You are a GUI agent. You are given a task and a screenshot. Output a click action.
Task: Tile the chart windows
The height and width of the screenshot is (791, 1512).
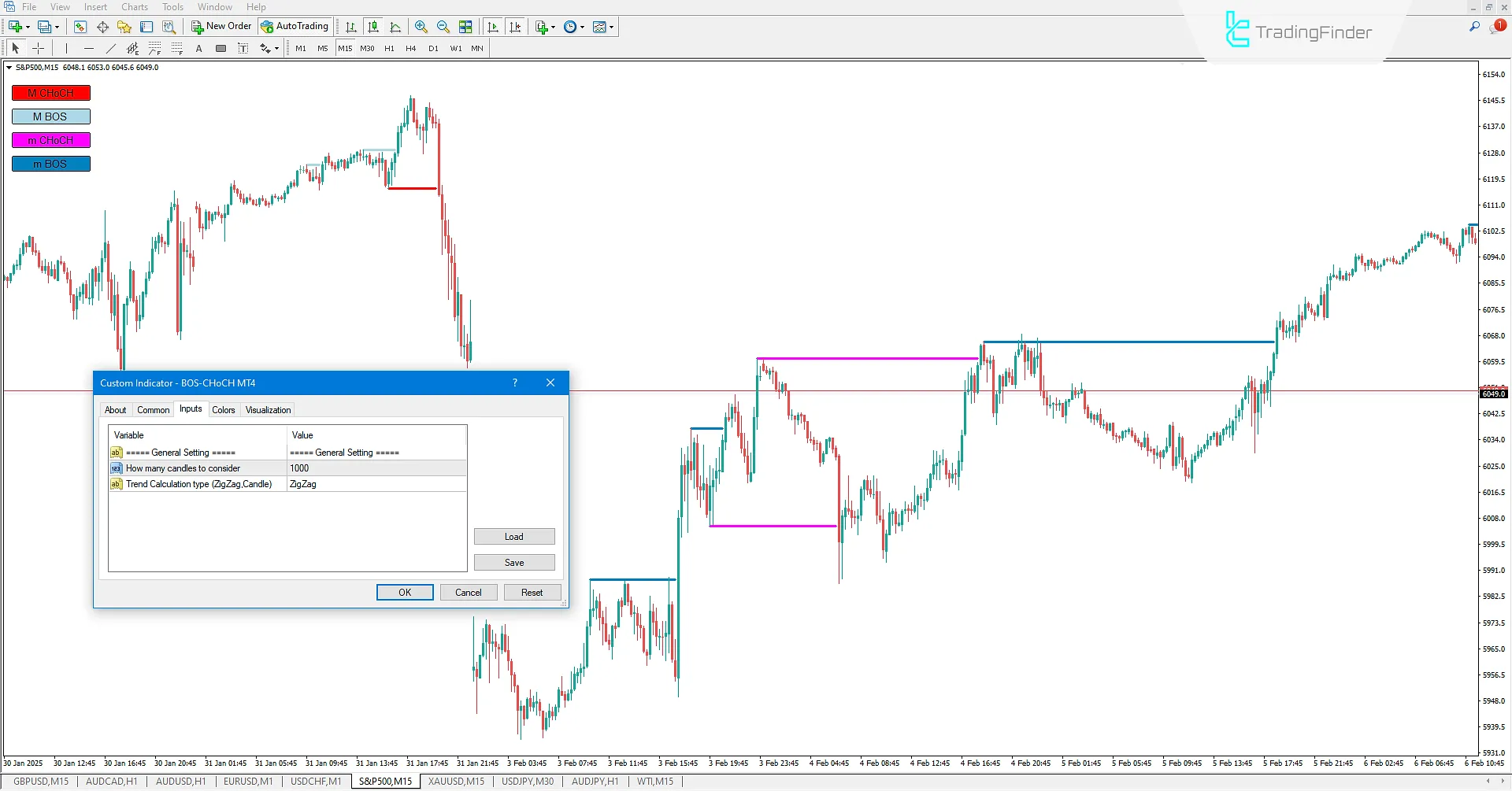point(465,26)
